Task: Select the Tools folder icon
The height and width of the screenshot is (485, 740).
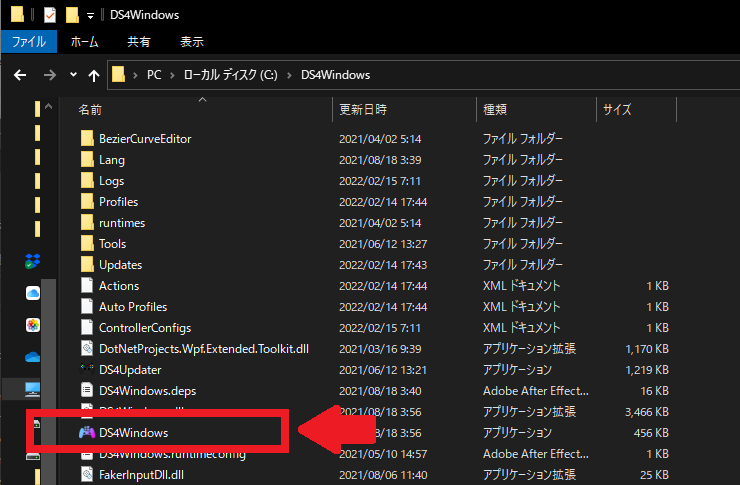Action: click(87, 243)
